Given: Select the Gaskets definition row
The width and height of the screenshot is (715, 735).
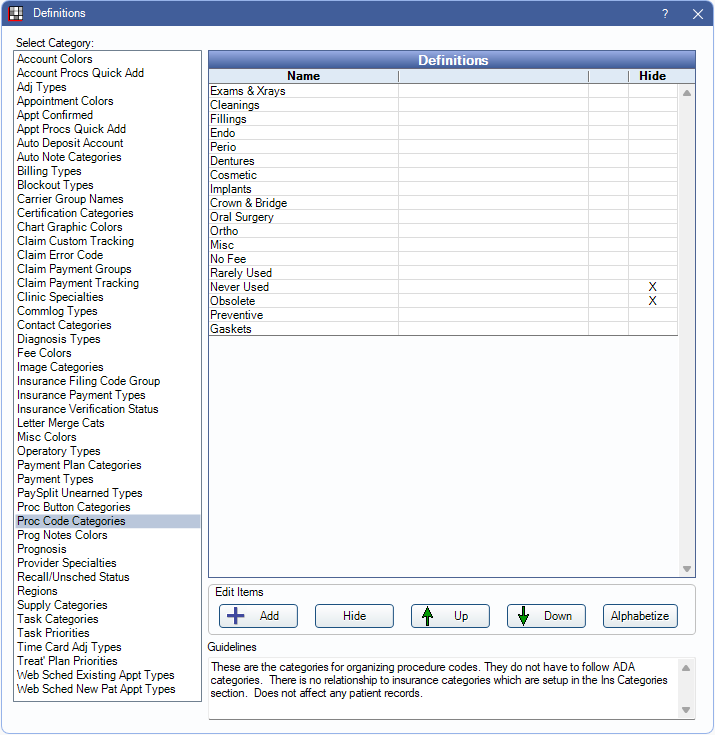Looking at the screenshot, I should tap(231, 329).
